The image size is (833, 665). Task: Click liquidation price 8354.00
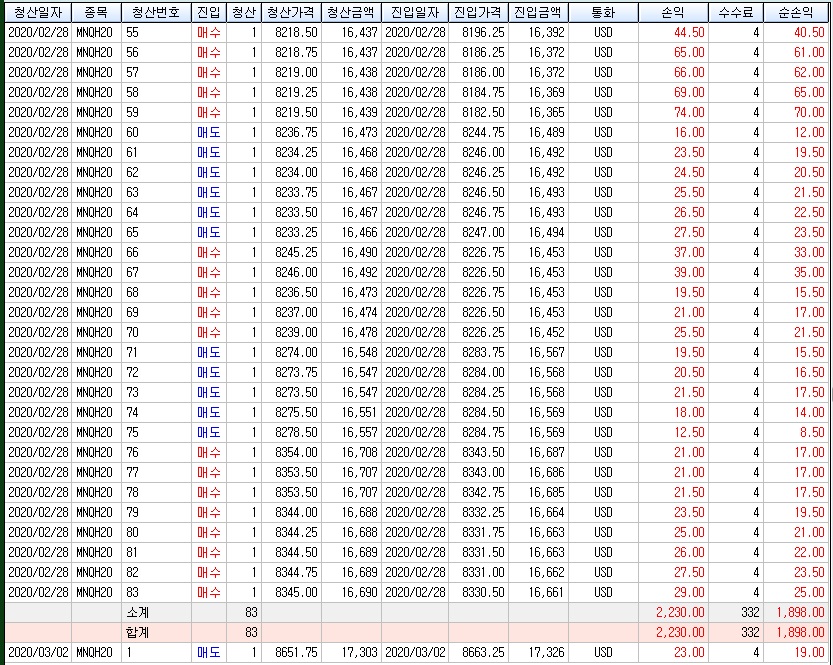tap(291, 453)
